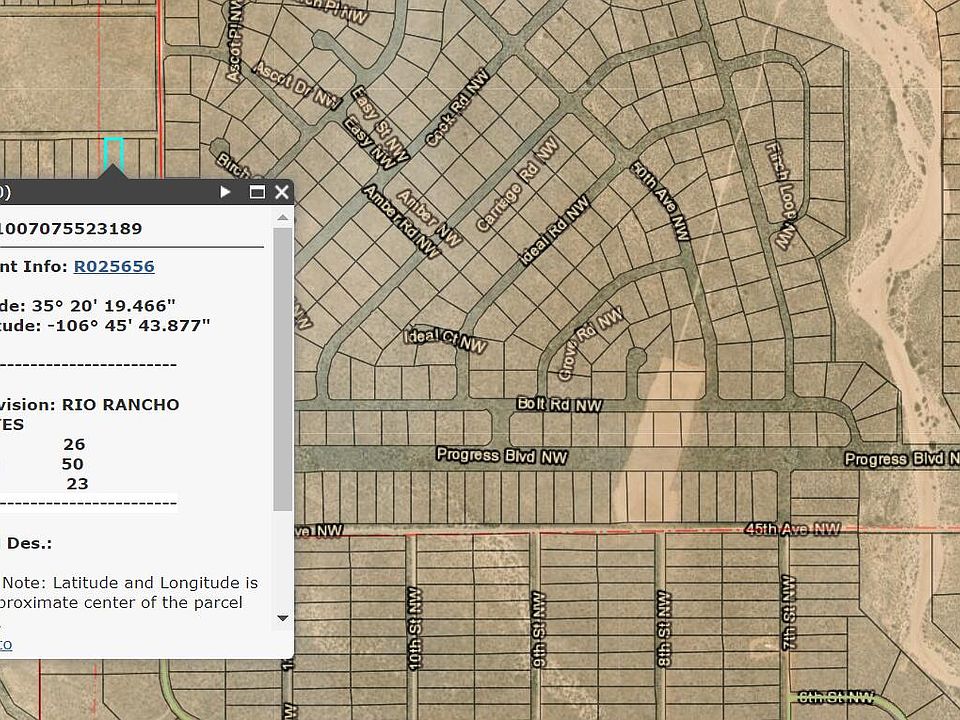Click the popup vertical scrollbar thumb

point(283,370)
